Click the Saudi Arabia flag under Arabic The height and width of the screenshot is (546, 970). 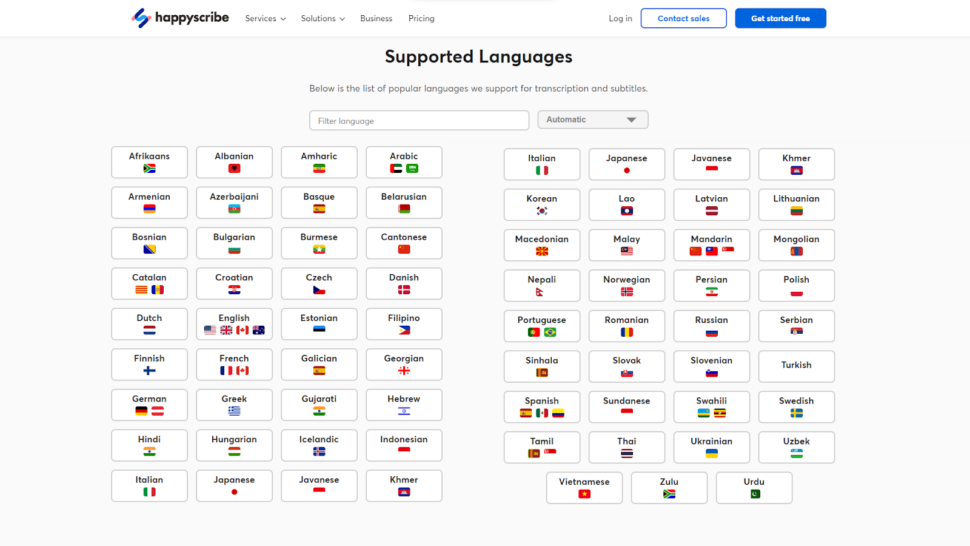(x=412, y=168)
